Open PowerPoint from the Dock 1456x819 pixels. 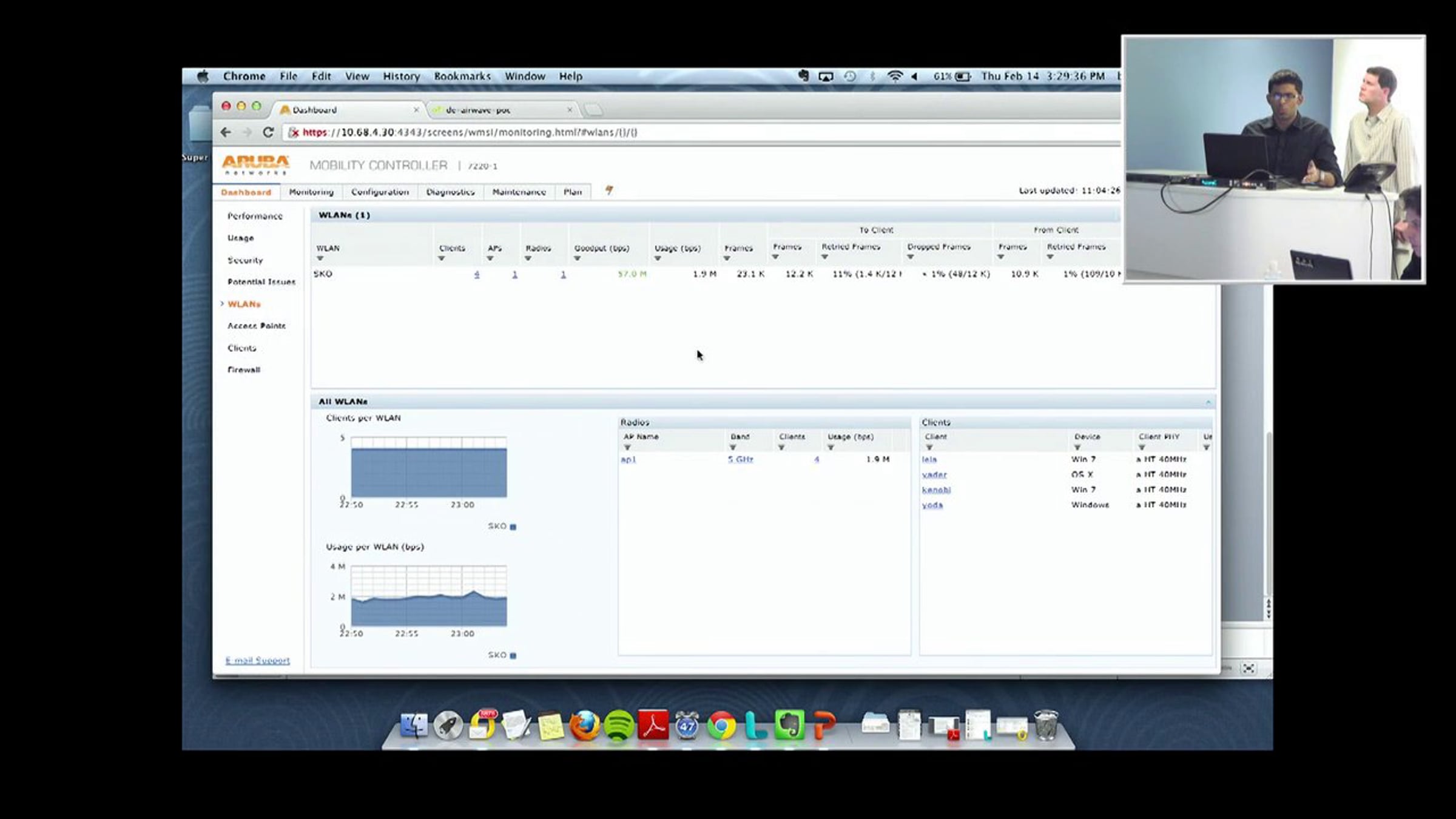[824, 726]
